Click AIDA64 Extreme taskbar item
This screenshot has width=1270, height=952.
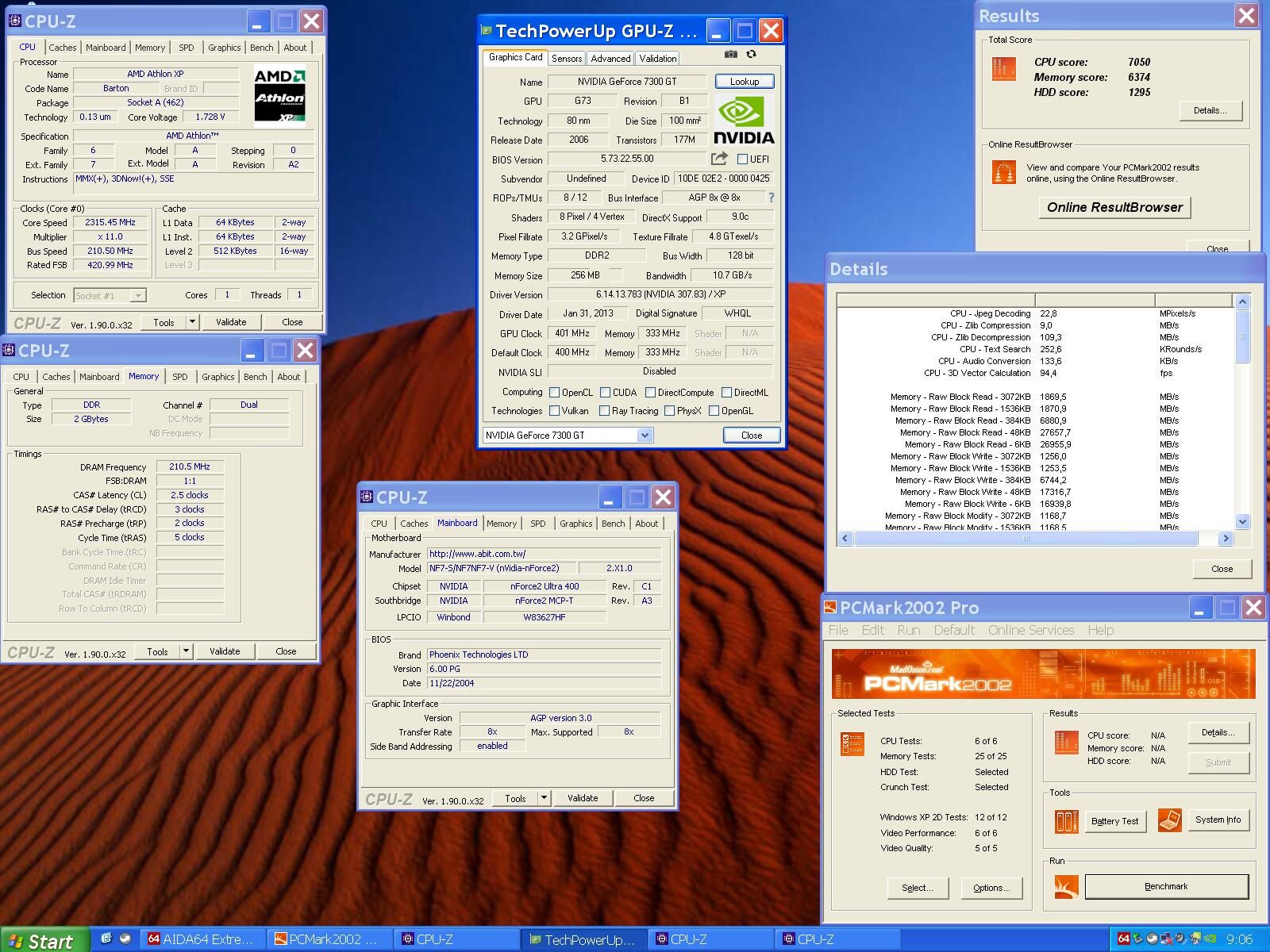tap(202, 939)
